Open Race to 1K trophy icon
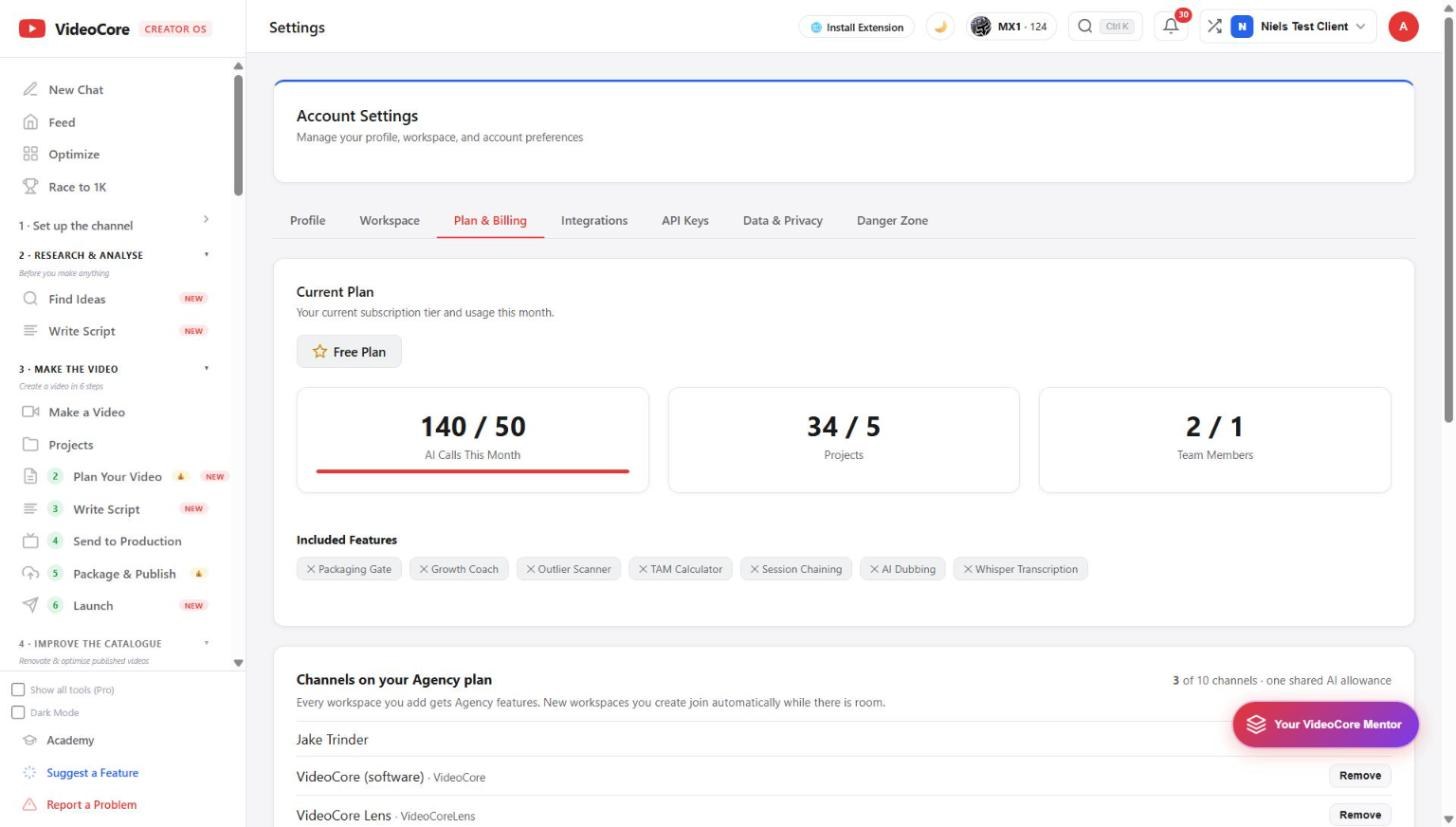This screenshot has width=1456, height=827. coord(30,187)
